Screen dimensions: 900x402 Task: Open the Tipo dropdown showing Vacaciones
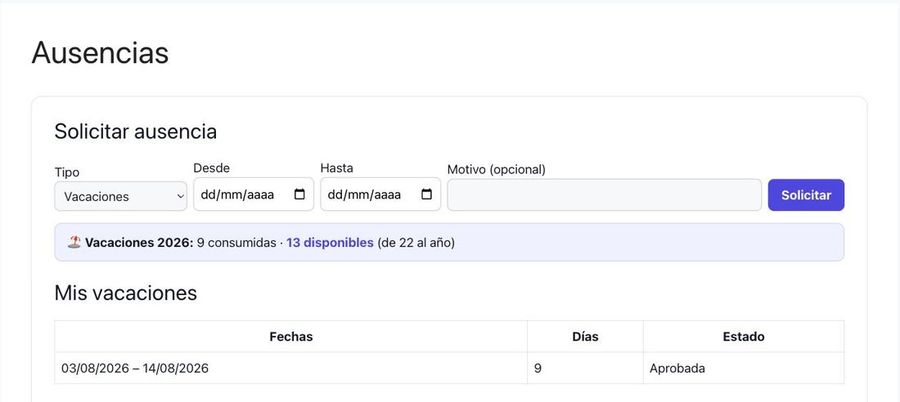[x=121, y=196]
